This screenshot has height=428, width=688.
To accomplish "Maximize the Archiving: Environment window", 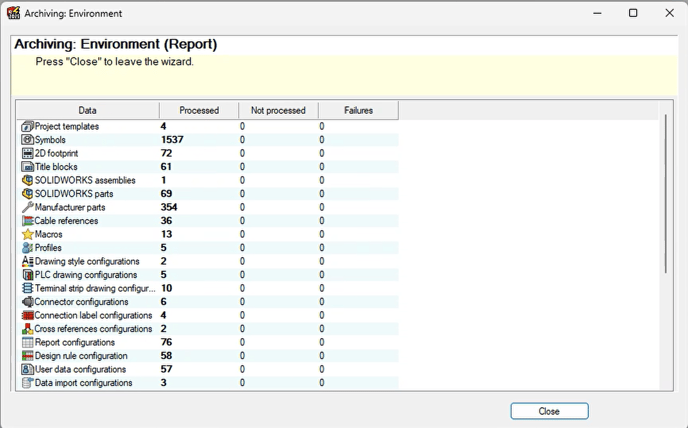I will pyautogui.click(x=633, y=13).
